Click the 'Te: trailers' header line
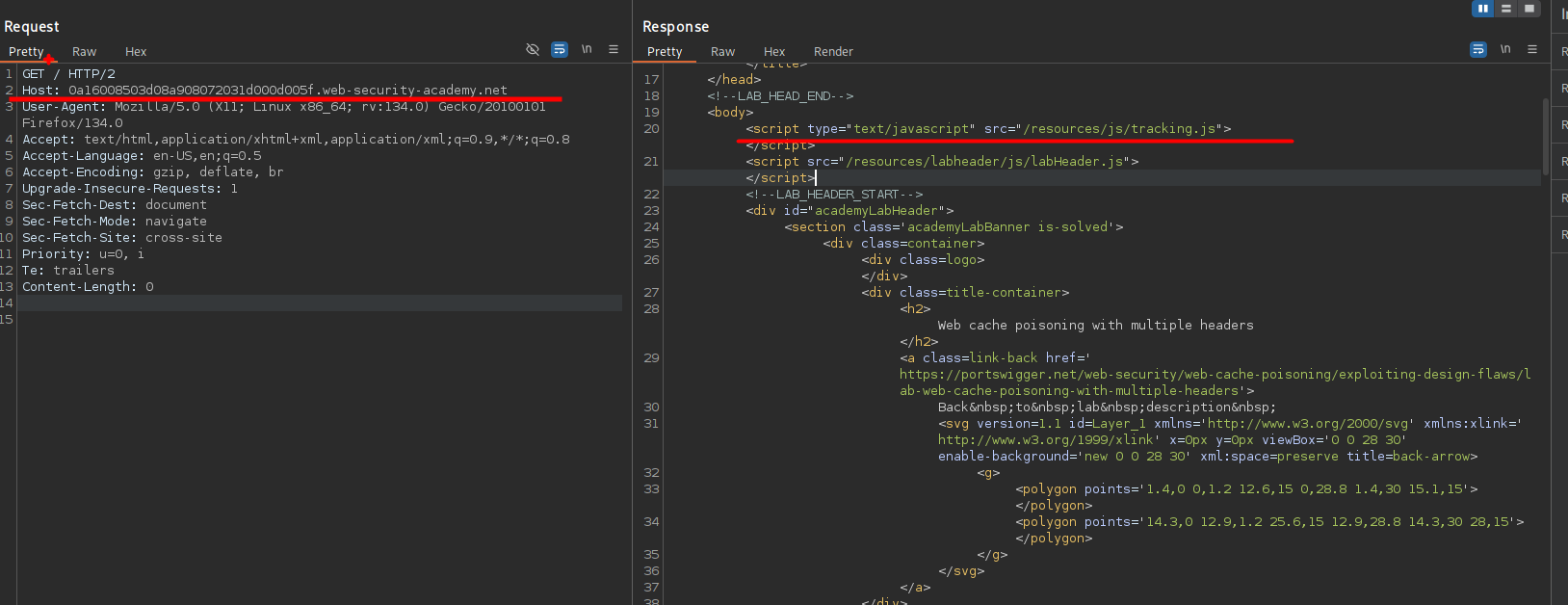 (68, 271)
